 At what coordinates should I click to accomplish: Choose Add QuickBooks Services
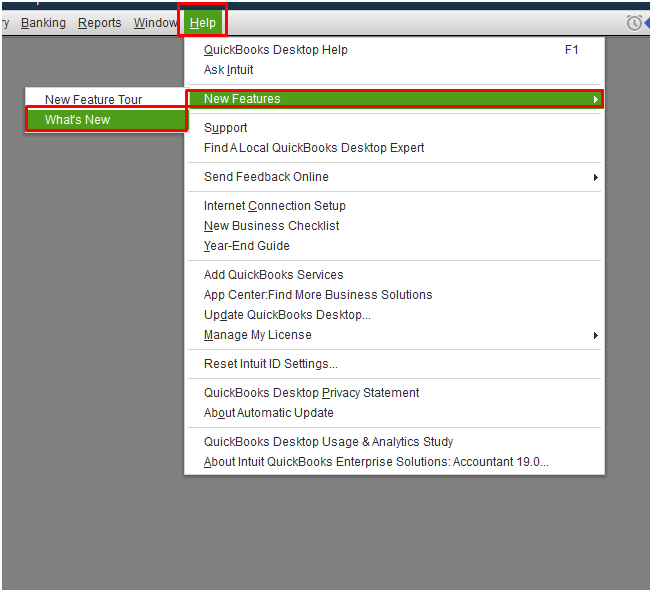click(395, 275)
